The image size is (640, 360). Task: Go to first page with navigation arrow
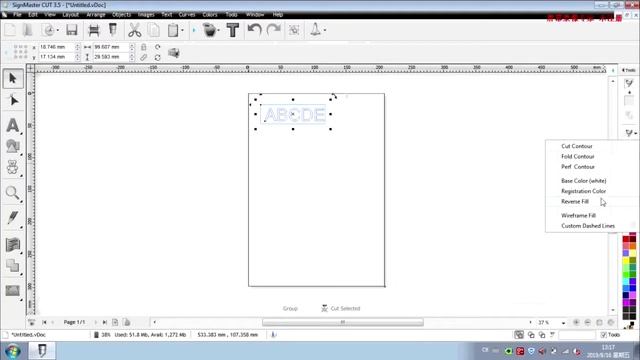pyautogui.click(x=44, y=322)
